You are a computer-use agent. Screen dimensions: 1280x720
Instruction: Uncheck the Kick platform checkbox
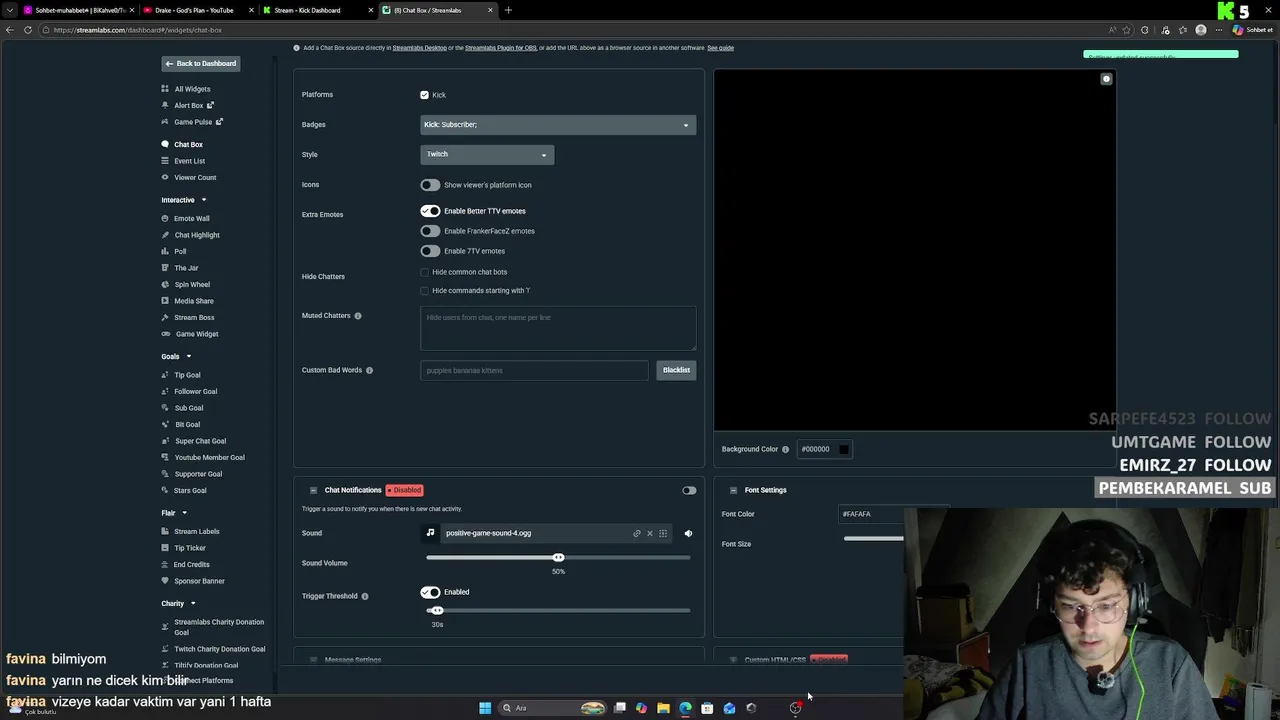click(x=425, y=95)
